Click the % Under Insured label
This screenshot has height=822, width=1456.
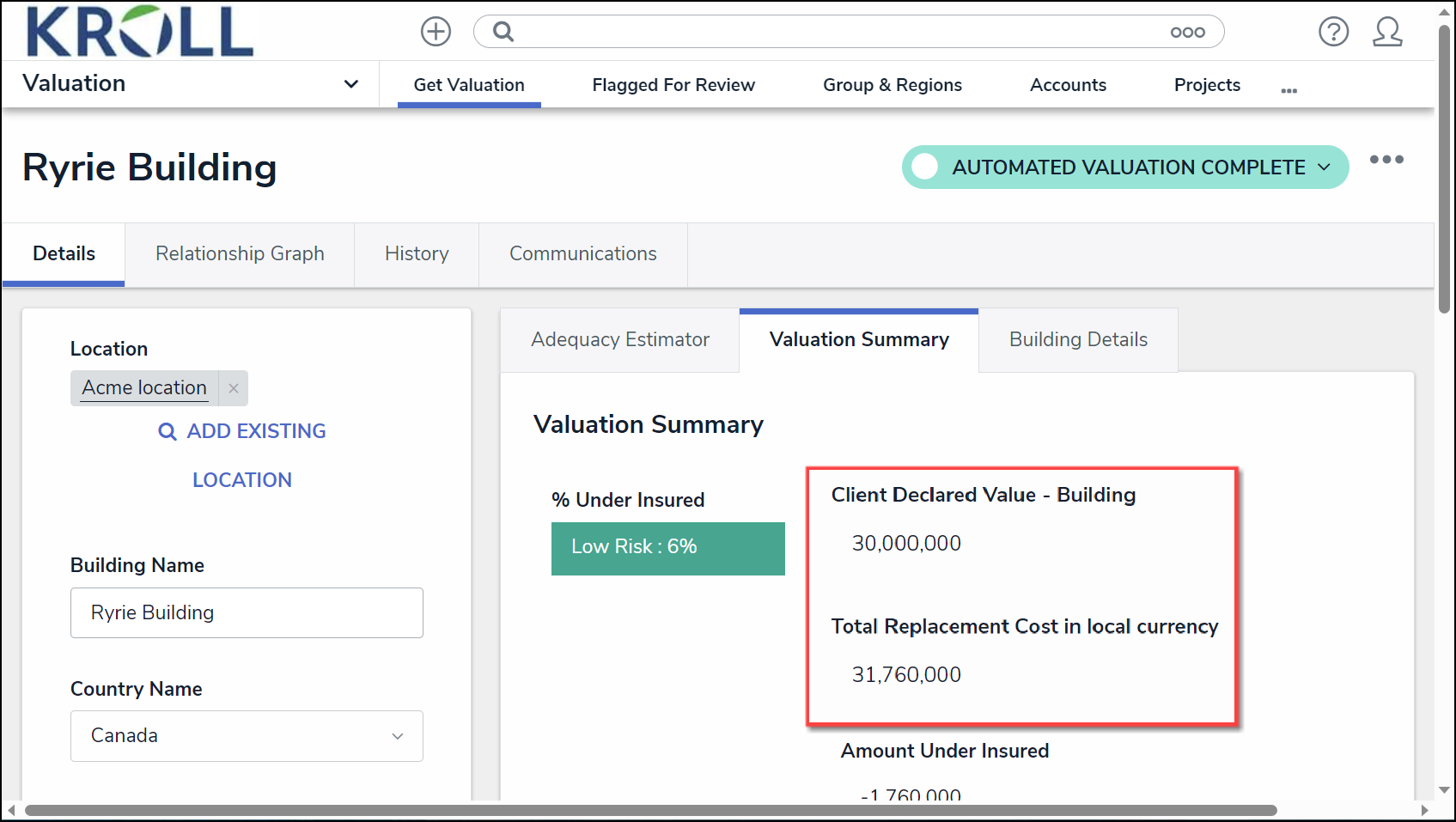(x=628, y=500)
